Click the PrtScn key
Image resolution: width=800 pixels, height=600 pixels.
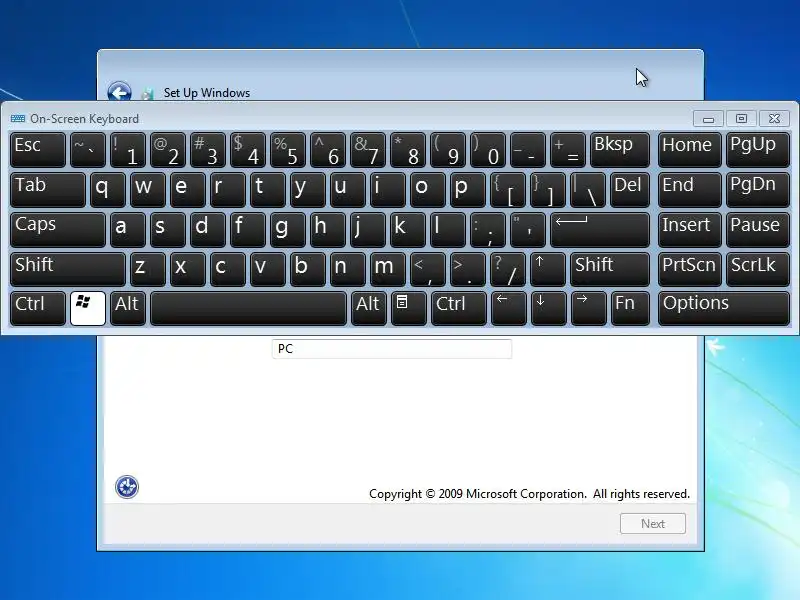pos(689,269)
